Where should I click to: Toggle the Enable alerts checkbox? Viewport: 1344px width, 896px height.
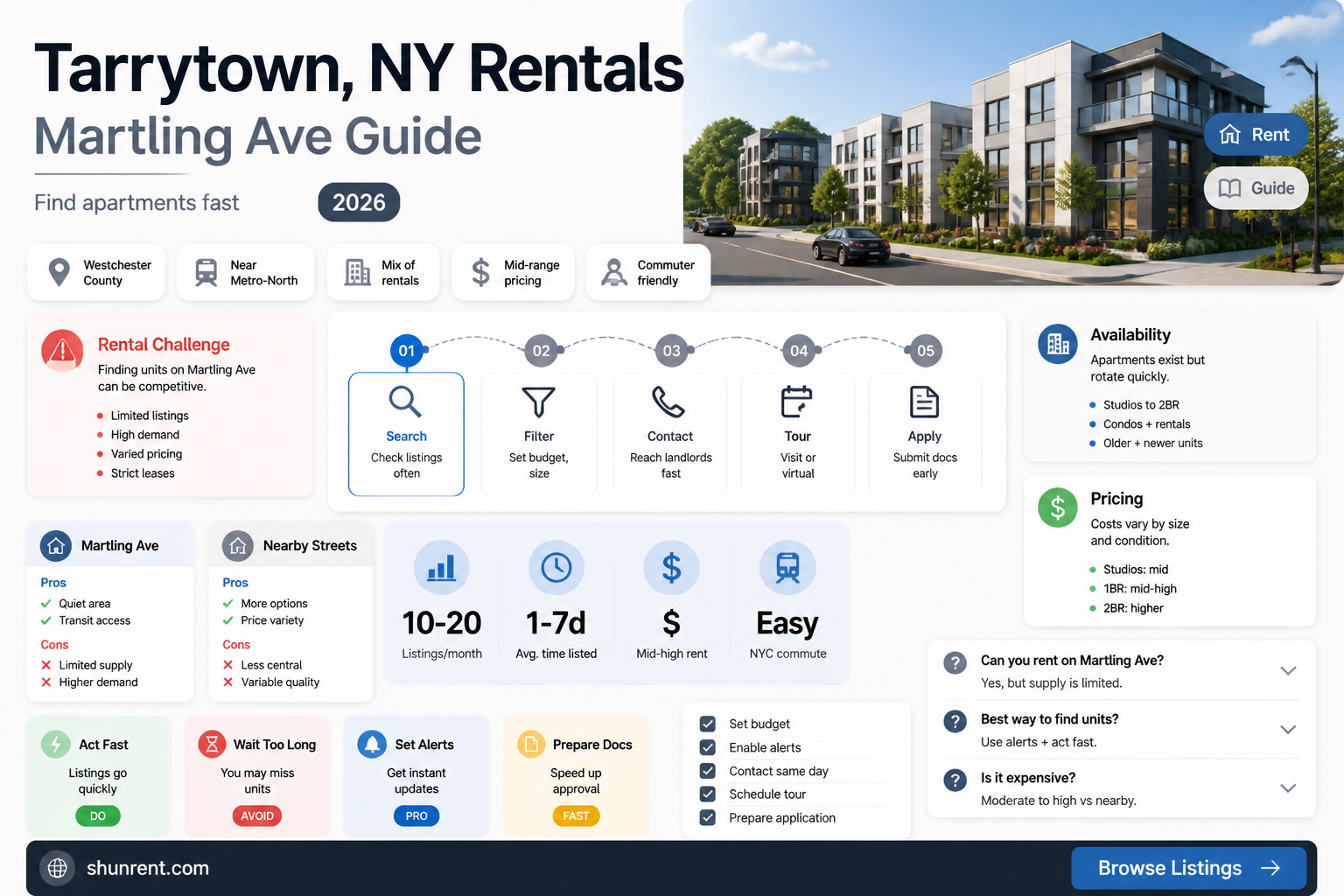708,747
